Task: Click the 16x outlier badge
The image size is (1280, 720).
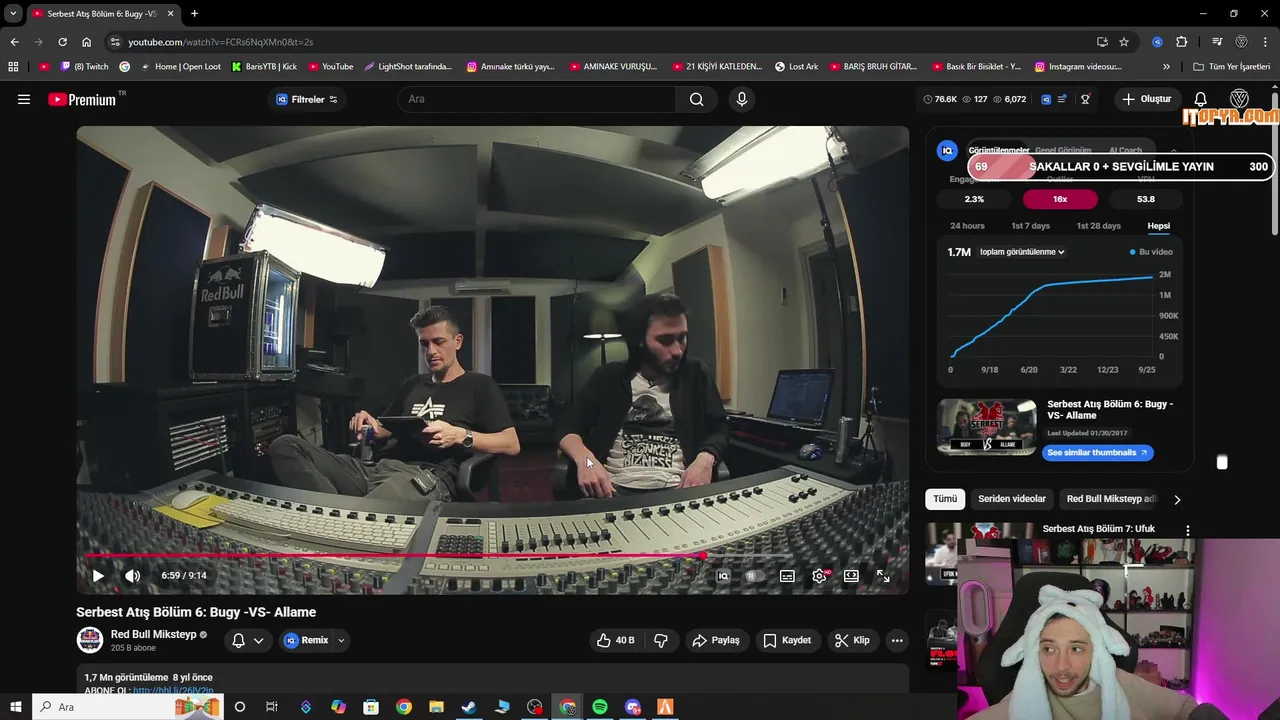Action: [1060, 199]
